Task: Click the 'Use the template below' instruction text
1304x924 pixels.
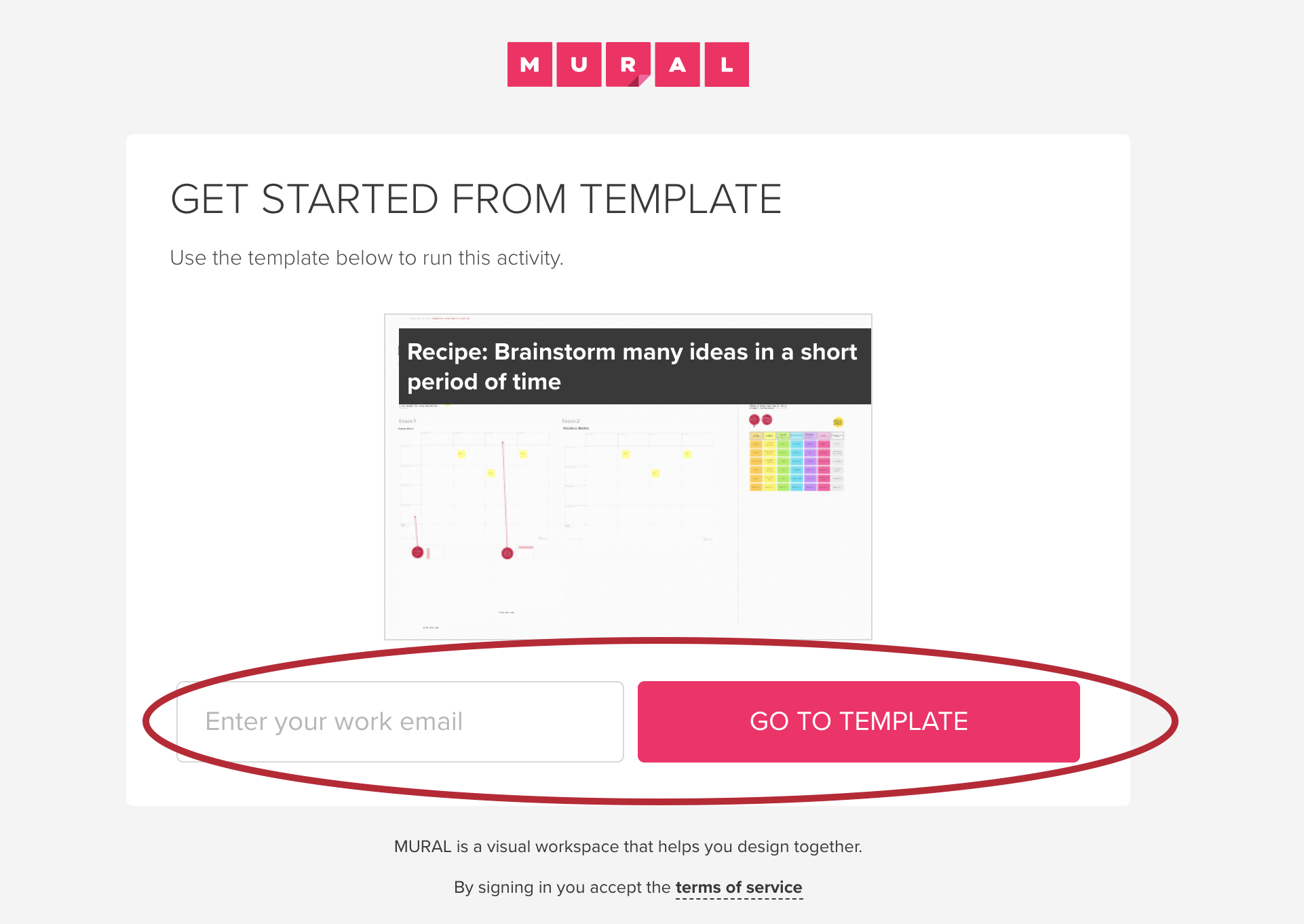Action: click(x=366, y=258)
